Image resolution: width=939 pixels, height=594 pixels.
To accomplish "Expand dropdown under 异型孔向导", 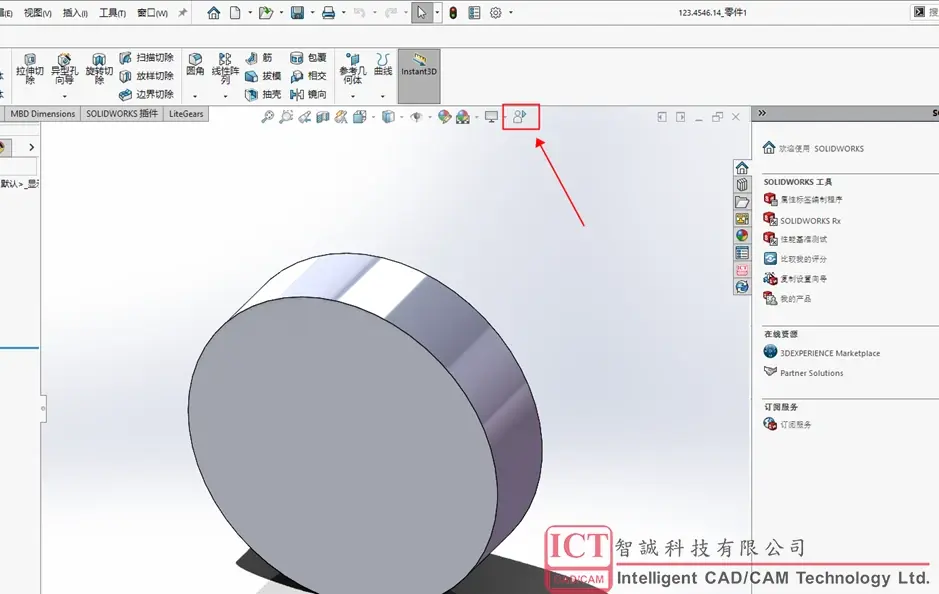I will click(64, 96).
